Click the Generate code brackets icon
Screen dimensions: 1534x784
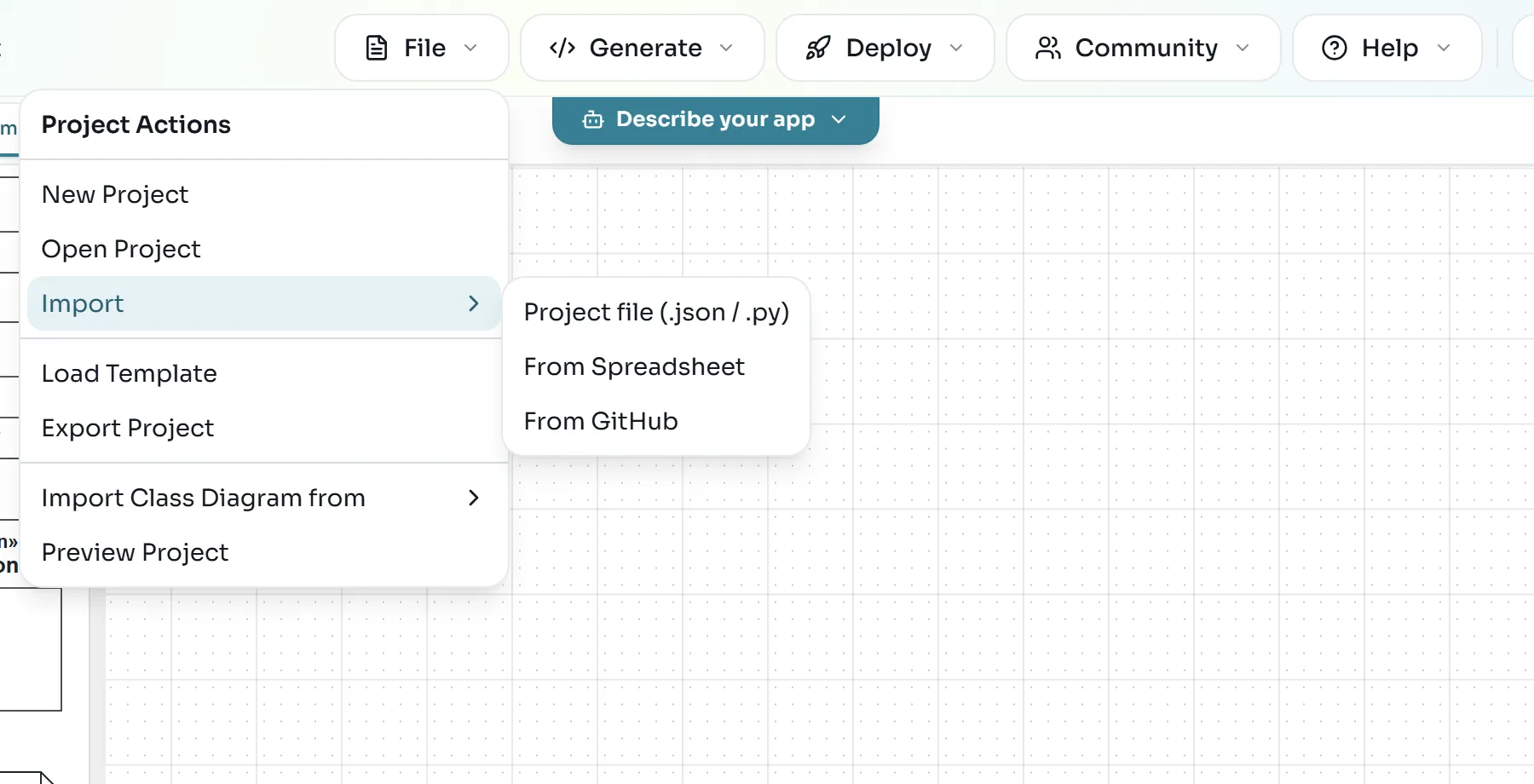pos(562,48)
